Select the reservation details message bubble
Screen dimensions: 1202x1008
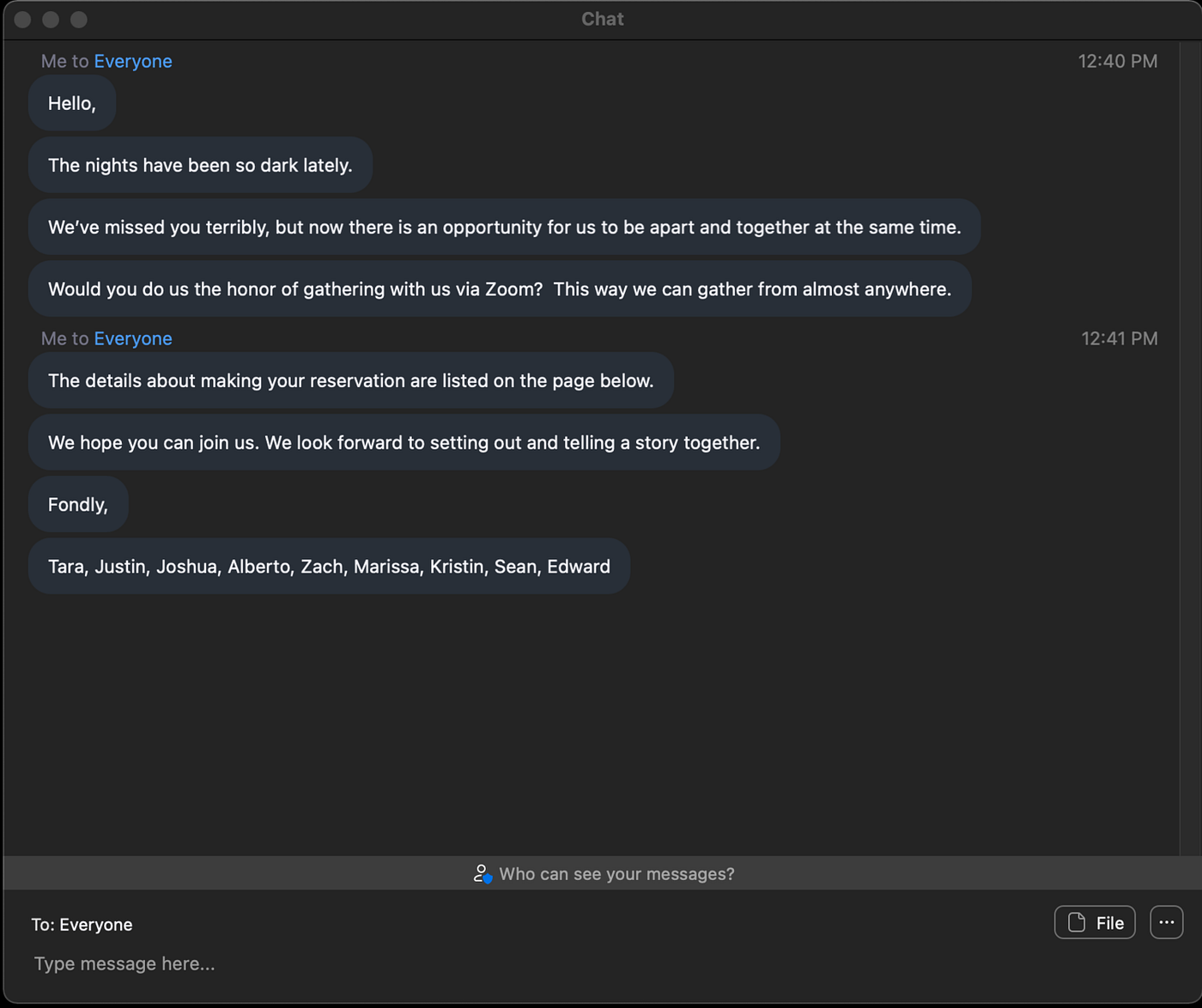[350, 380]
